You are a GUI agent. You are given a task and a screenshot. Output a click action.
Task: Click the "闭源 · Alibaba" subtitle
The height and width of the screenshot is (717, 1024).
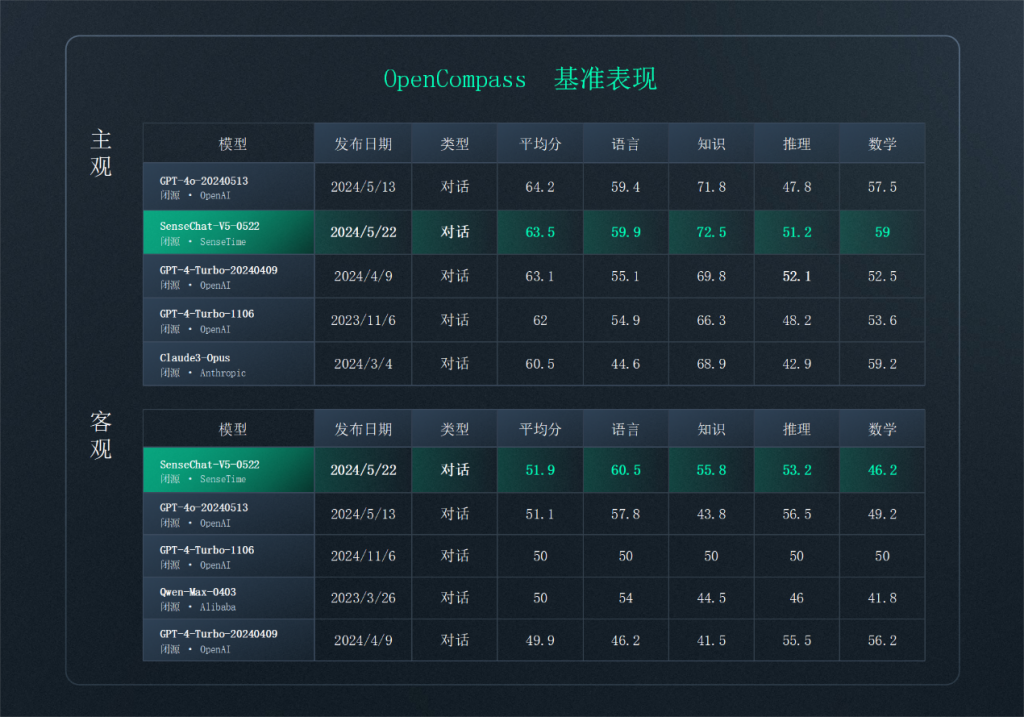pyautogui.click(x=198, y=607)
